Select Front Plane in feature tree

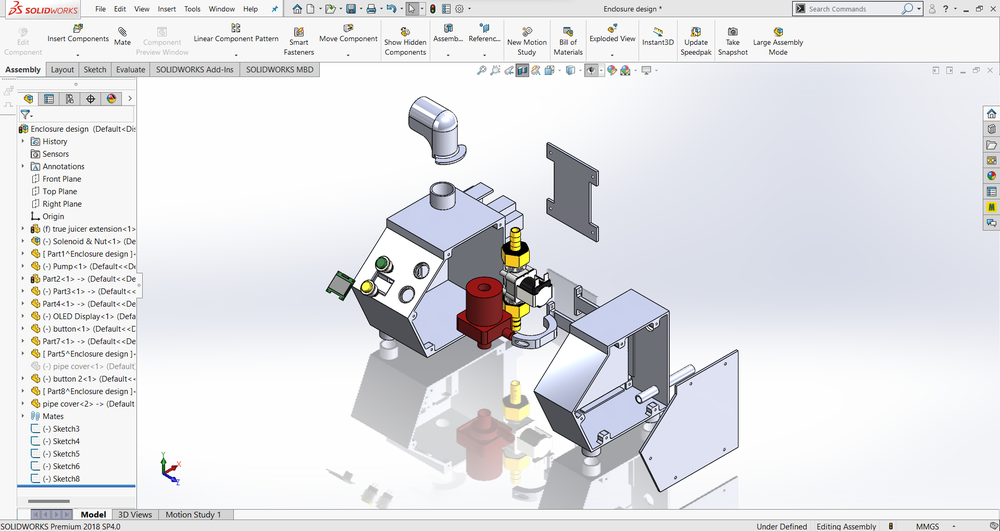point(61,179)
